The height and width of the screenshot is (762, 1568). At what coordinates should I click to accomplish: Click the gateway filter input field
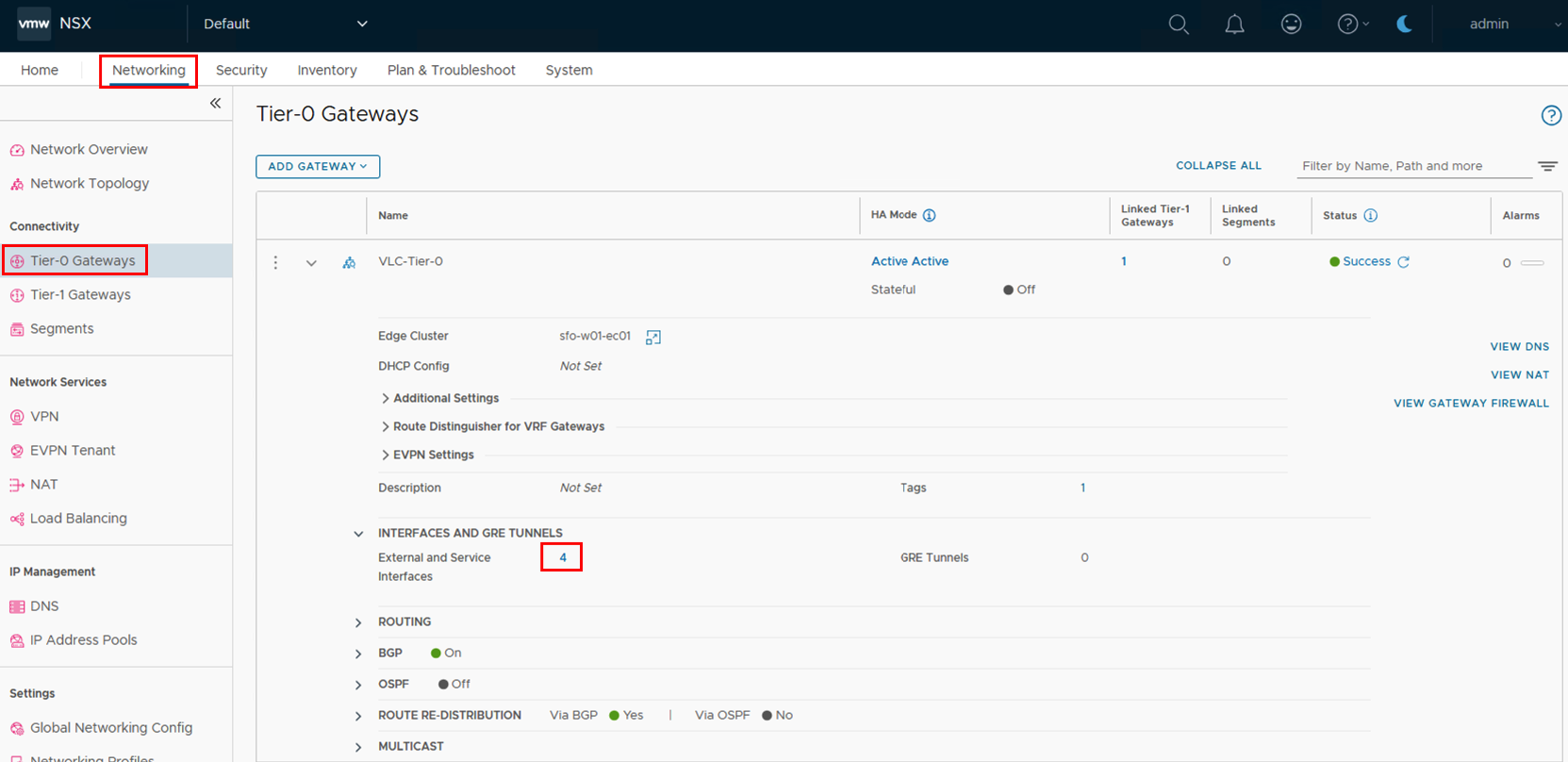(1411, 166)
